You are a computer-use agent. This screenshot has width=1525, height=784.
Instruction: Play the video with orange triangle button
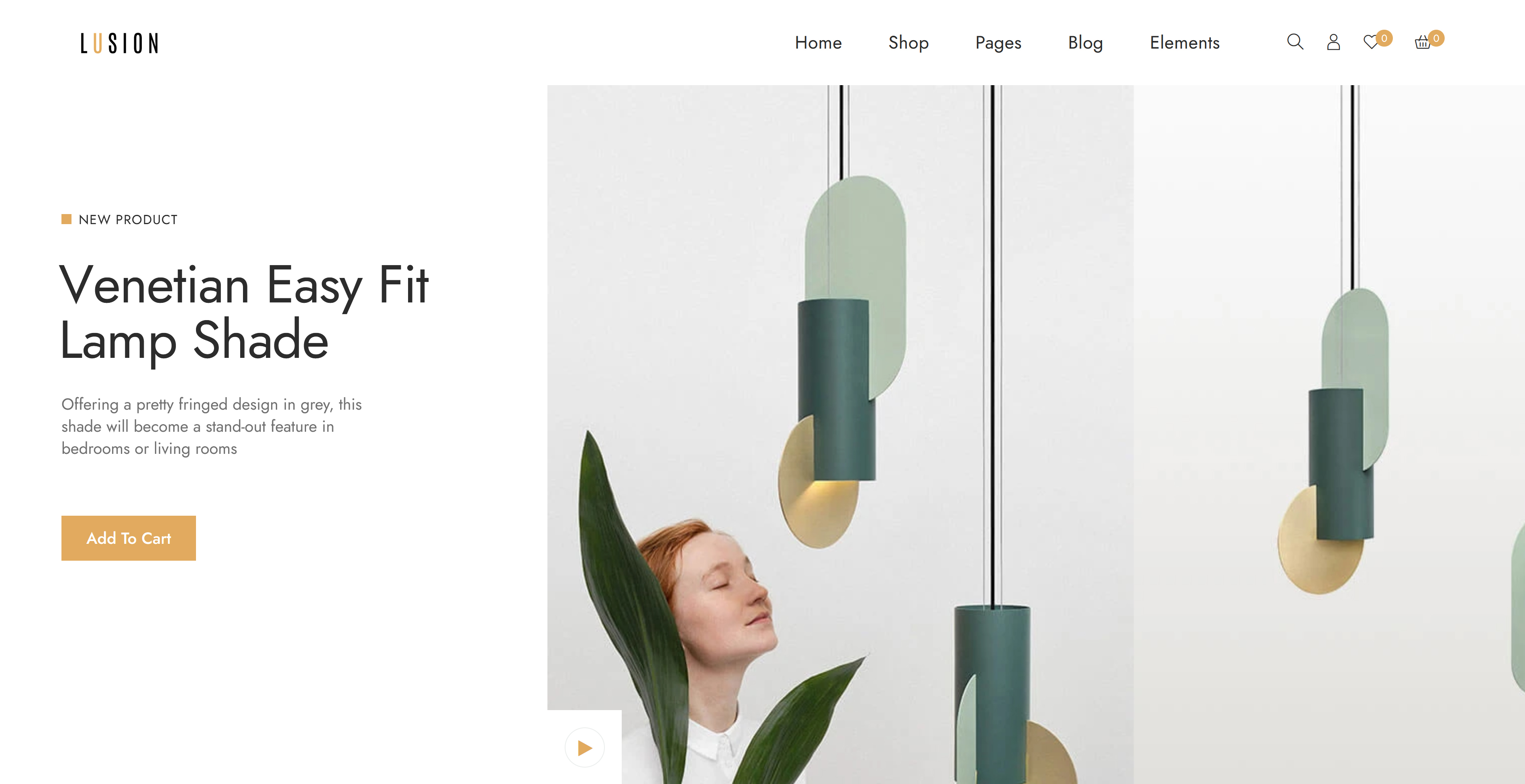tap(584, 747)
